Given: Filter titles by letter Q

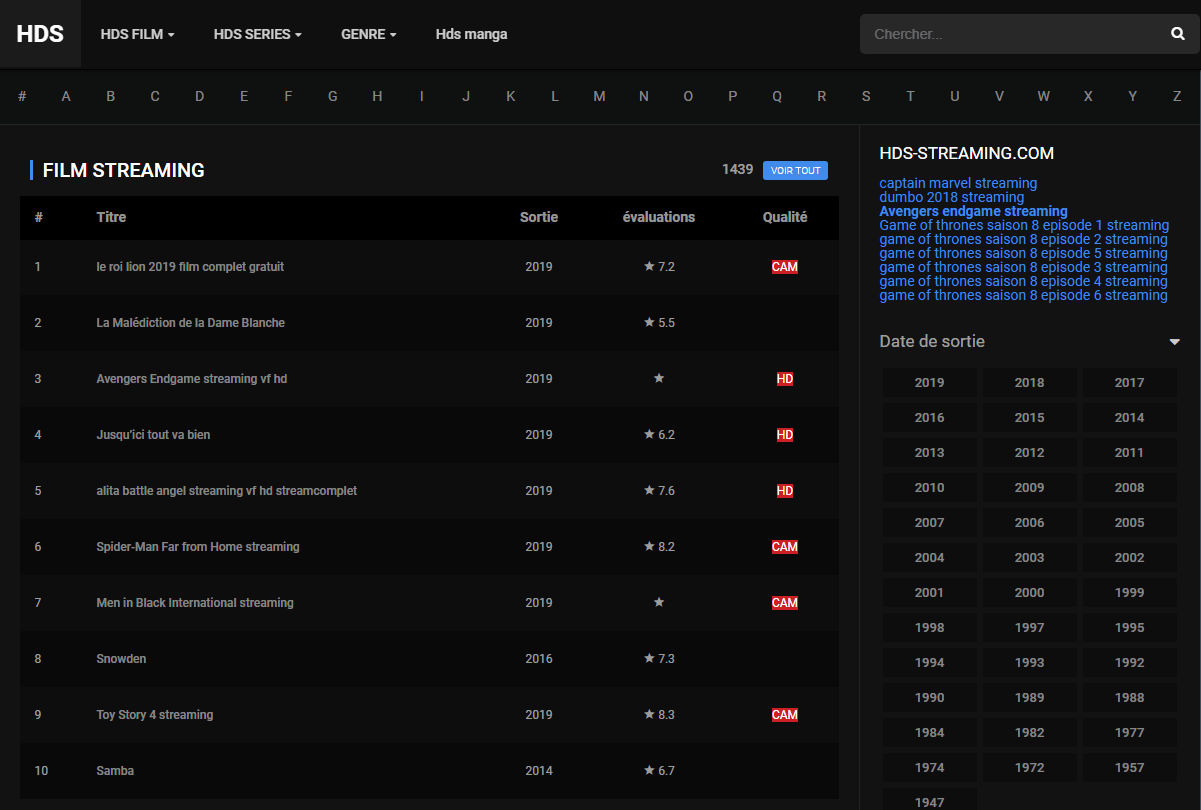Looking at the screenshot, I should click(x=777, y=96).
